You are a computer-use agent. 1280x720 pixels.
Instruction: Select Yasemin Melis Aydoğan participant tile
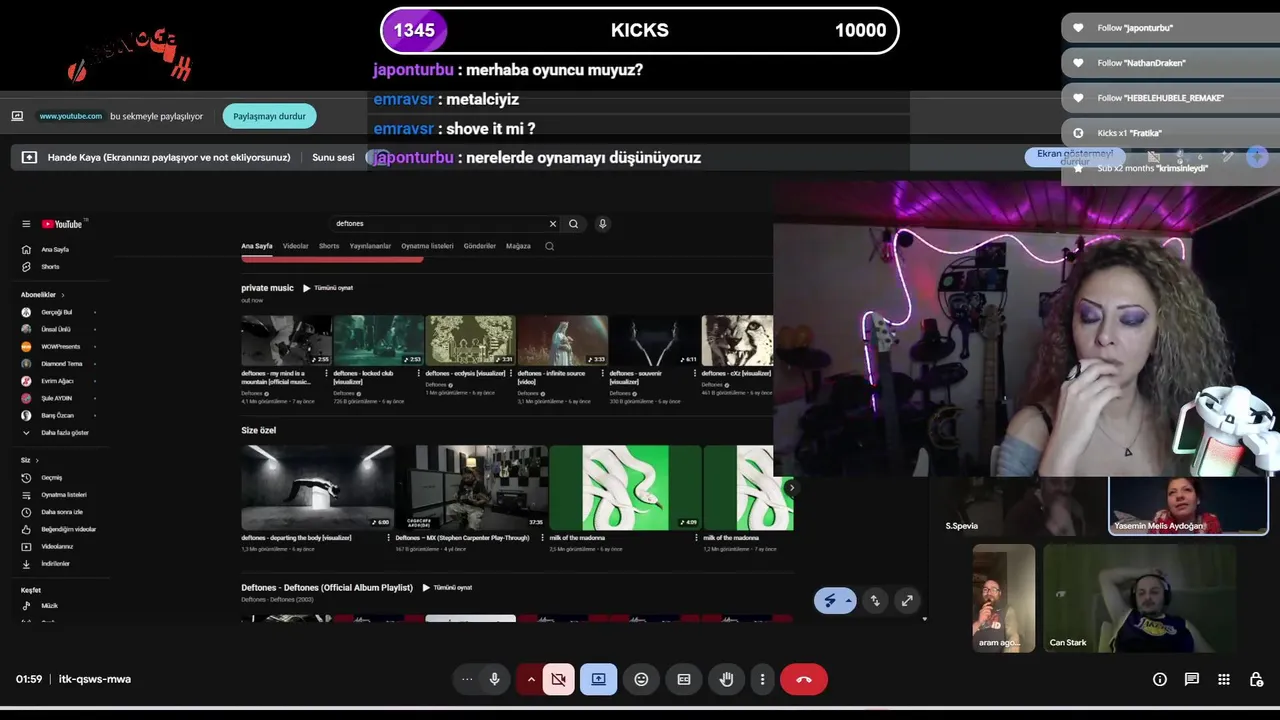1188,506
